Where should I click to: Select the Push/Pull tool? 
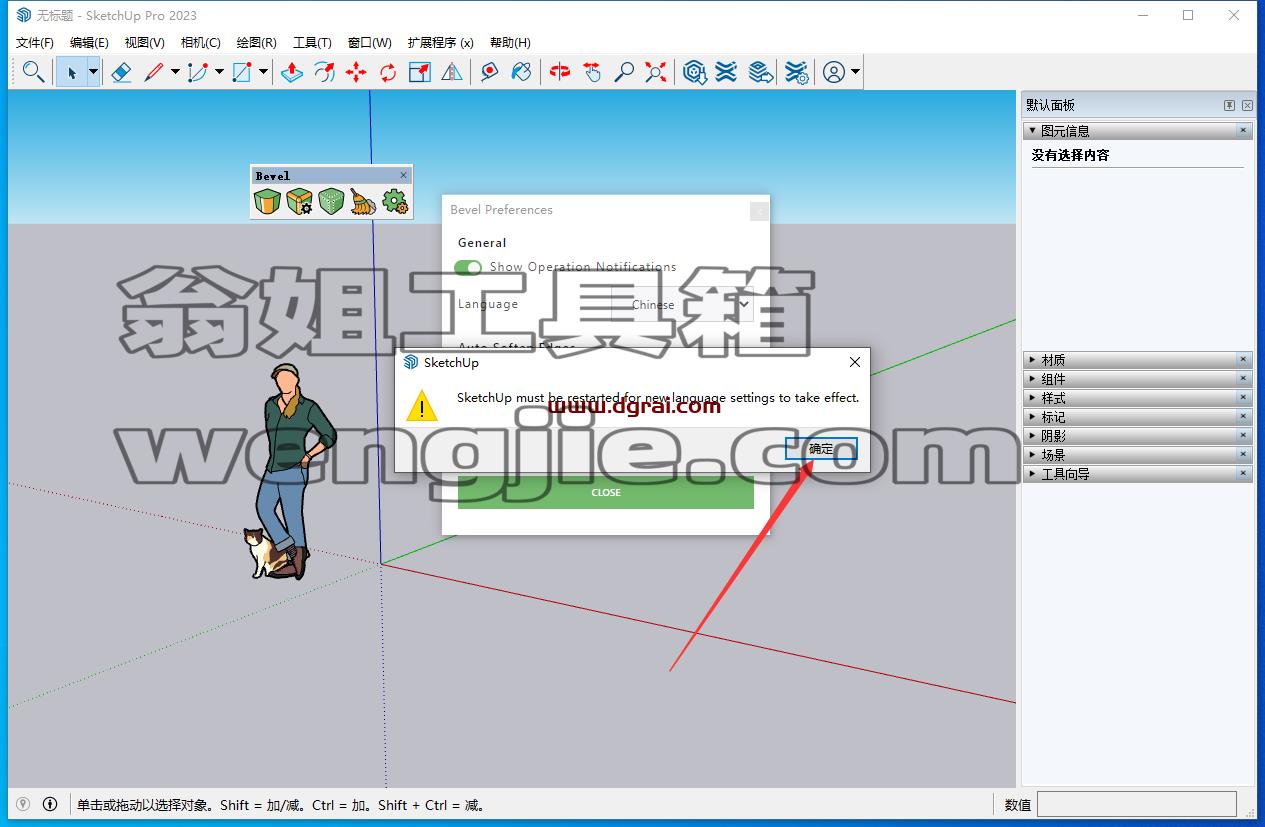point(292,72)
